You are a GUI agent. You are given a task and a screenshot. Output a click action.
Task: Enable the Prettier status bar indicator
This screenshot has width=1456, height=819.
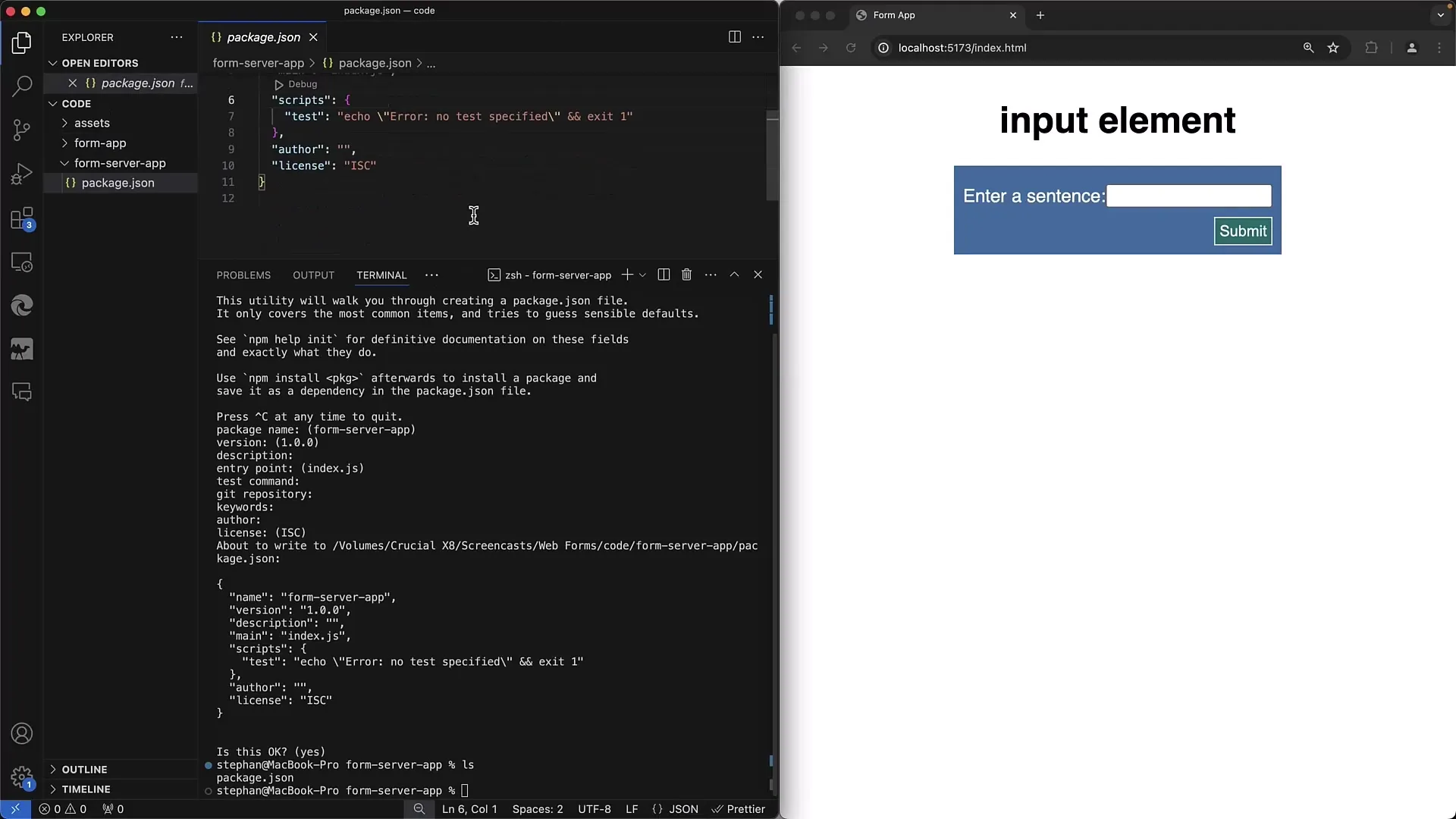pyautogui.click(x=740, y=809)
